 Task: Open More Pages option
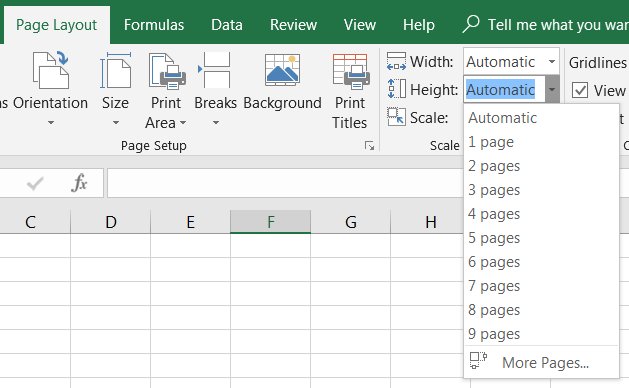(541, 362)
